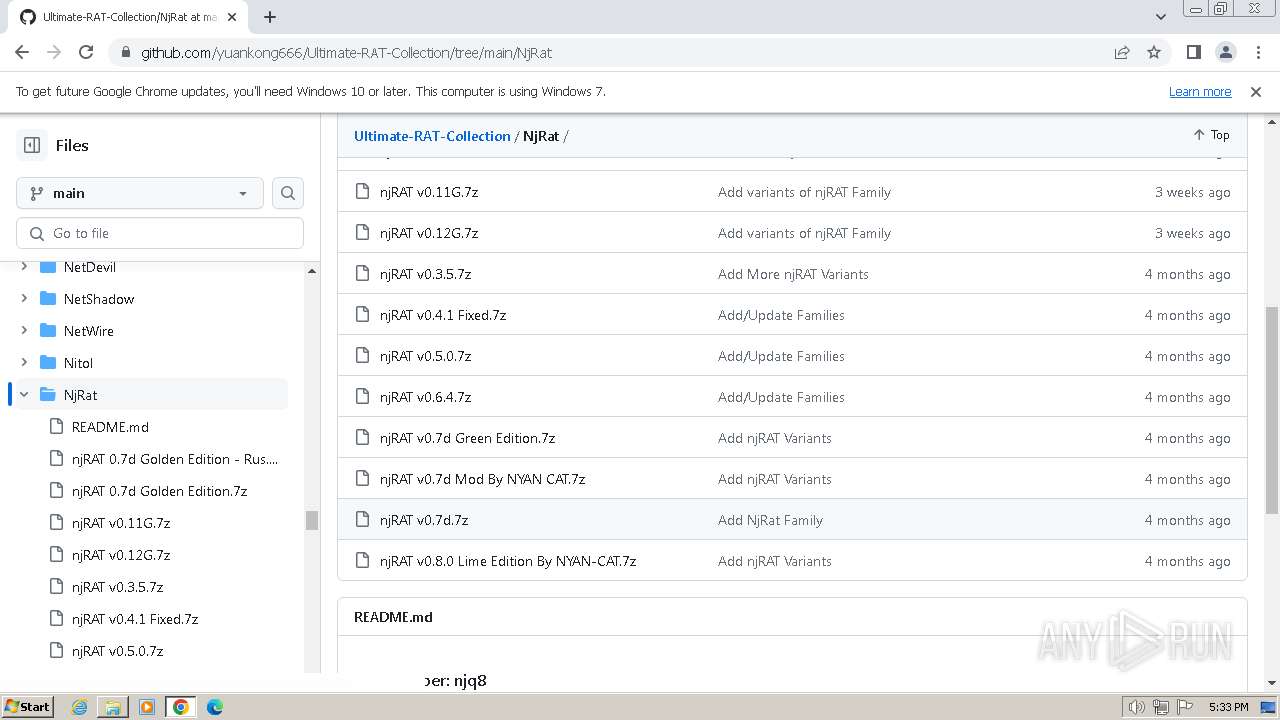Select njRAT v0.11G.7z in the file tree

(121, 523)
